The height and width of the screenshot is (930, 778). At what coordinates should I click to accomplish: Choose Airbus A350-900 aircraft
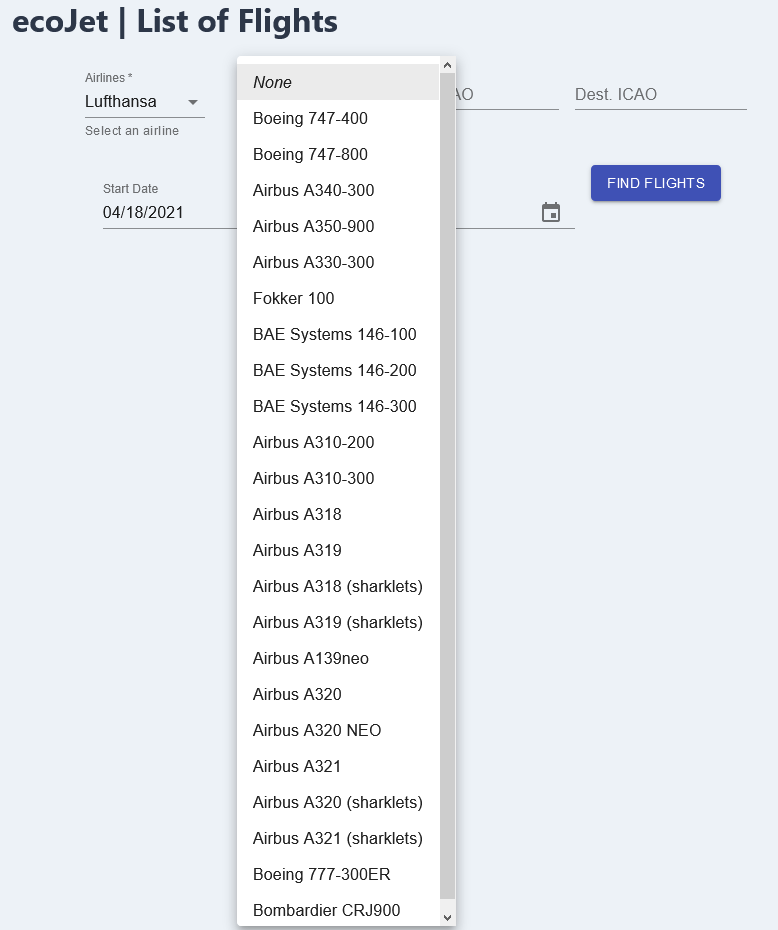click(x=338, y=226)
